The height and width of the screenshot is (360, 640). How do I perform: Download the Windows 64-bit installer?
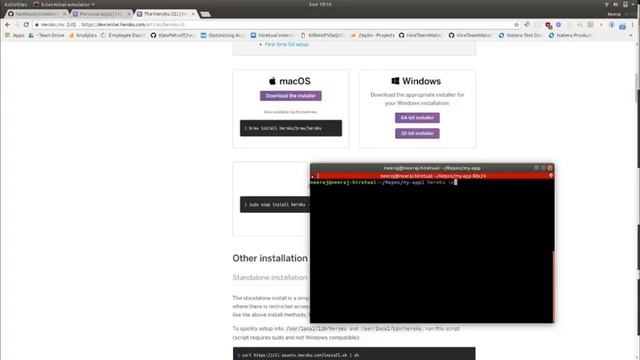click(417, 118)
